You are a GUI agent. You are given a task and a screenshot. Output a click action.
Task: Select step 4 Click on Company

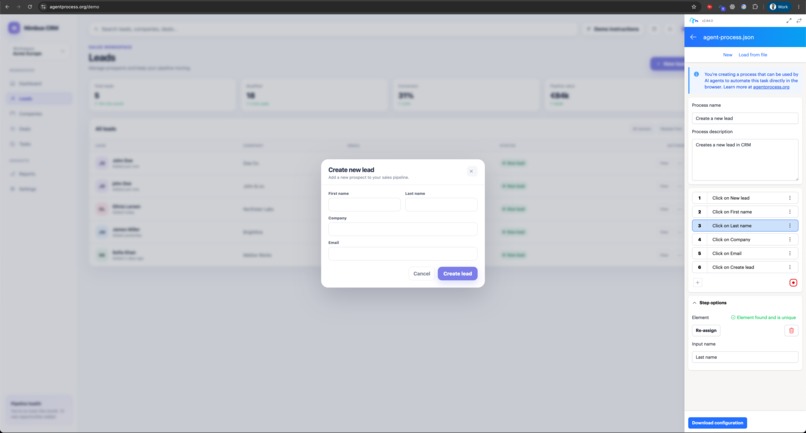click(745, 240)
